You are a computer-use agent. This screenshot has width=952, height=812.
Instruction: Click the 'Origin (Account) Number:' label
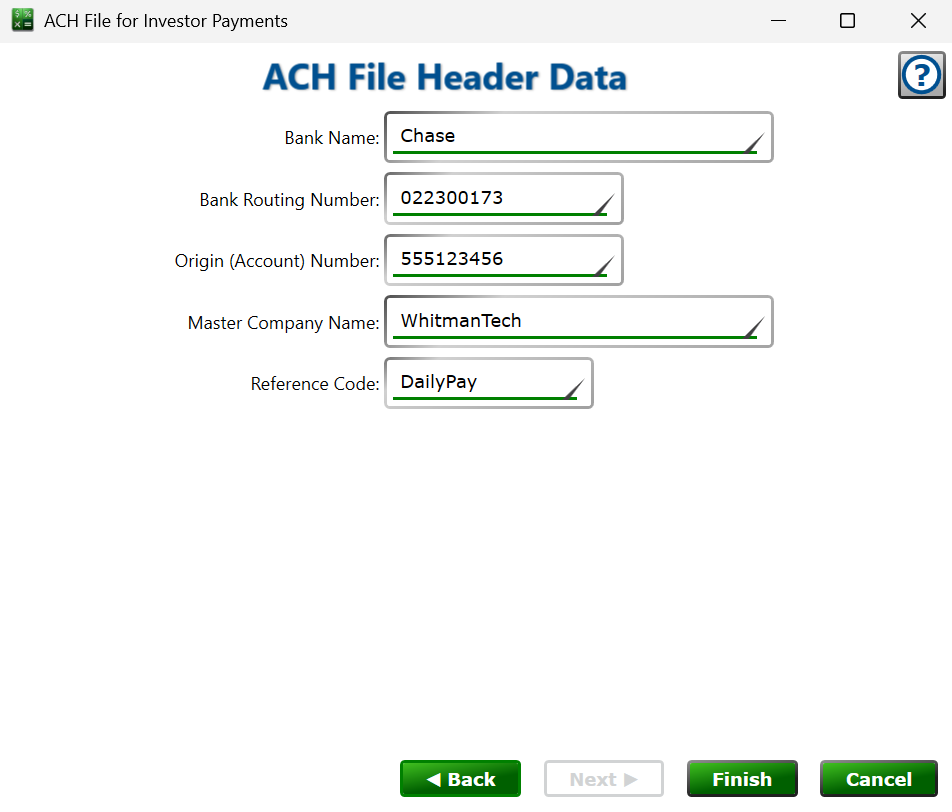point(277,261)
